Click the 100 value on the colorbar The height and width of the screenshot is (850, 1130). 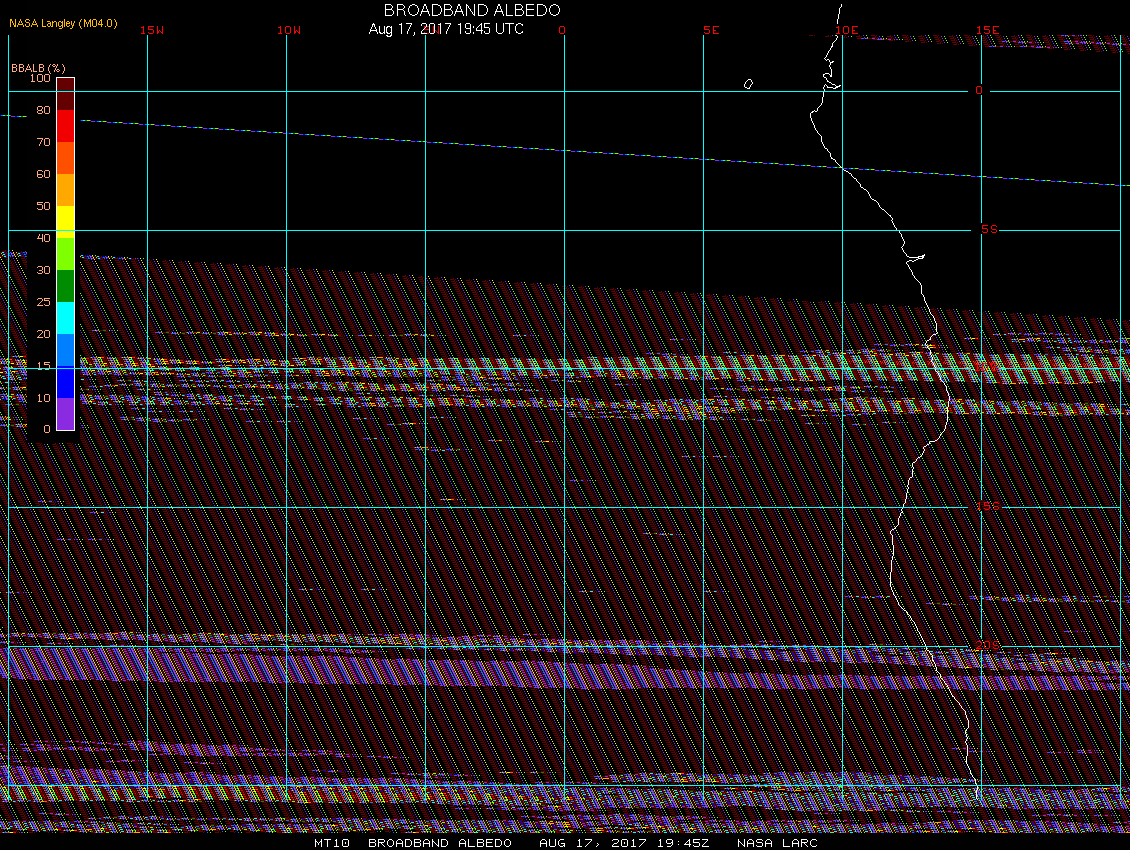pos(40,78)
